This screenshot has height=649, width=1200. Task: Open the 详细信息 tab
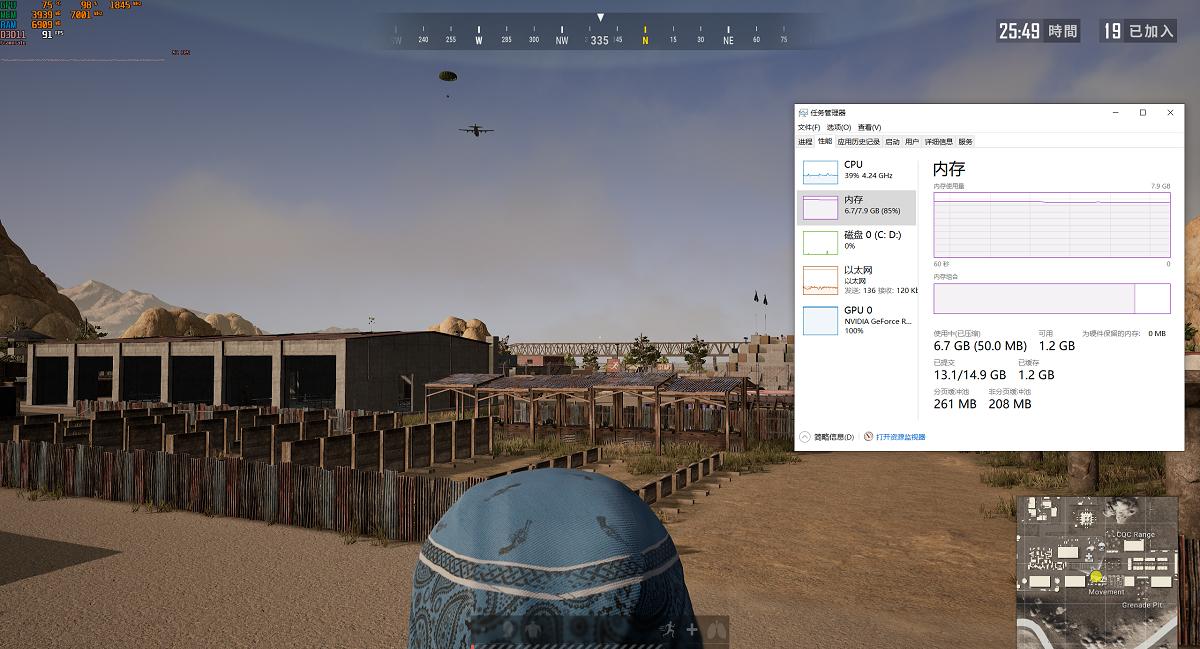click(938, 142)
